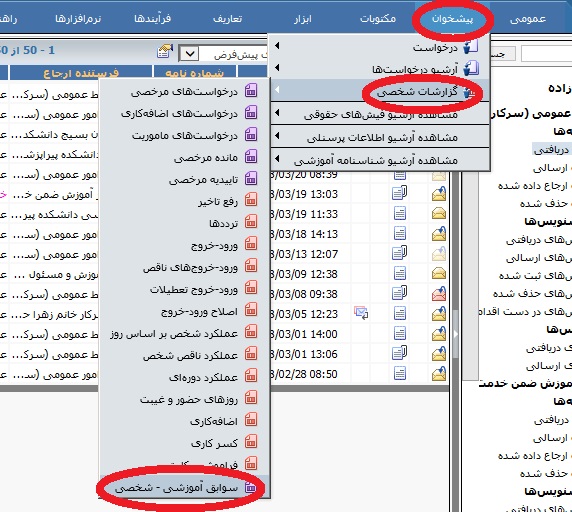Click the panel splitter collapse arrow
The height and width of the screenshot is (512, 572).
[456, 334]
